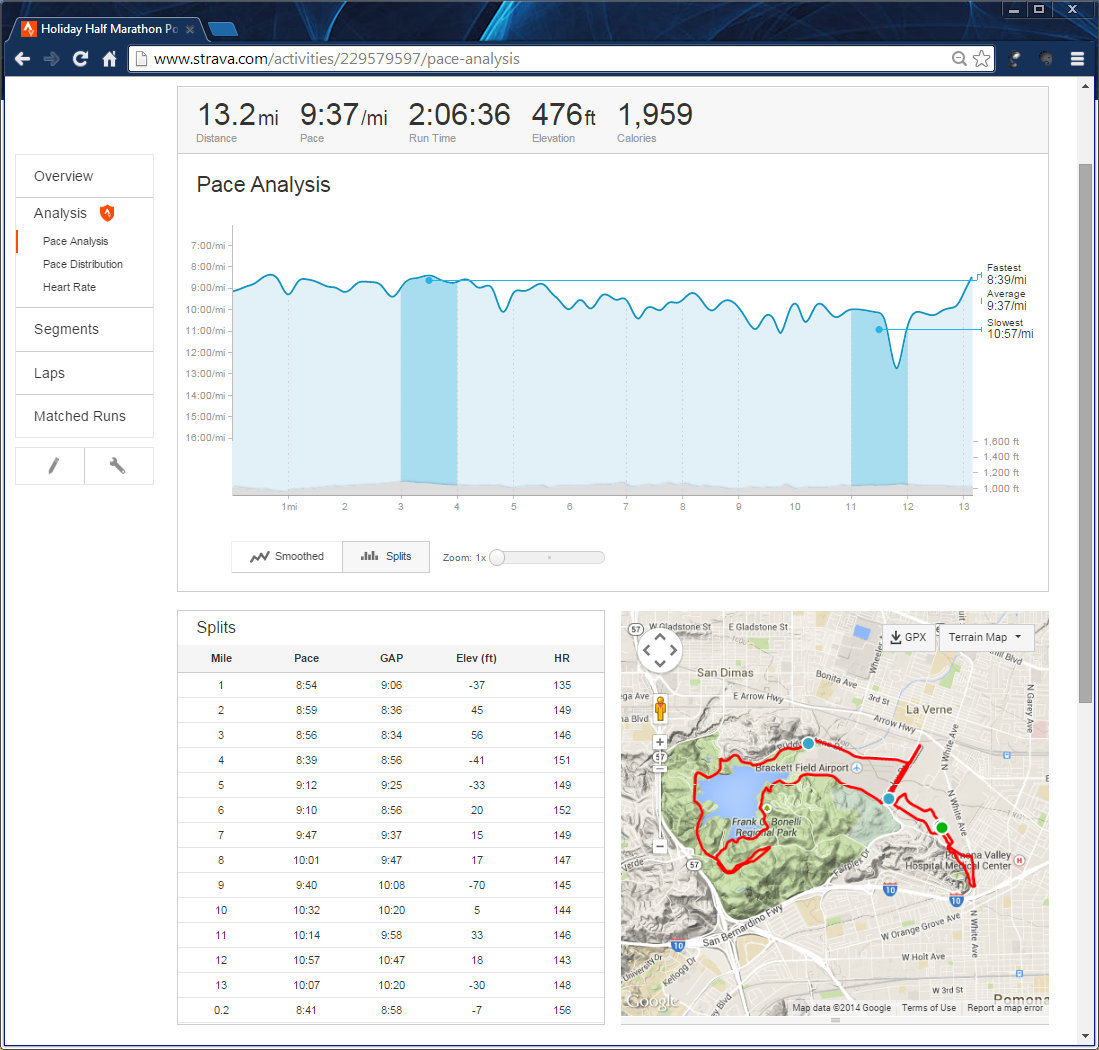
Task: Go to browser home page icon
Action: pyautogui.click(x=110, y=59)
